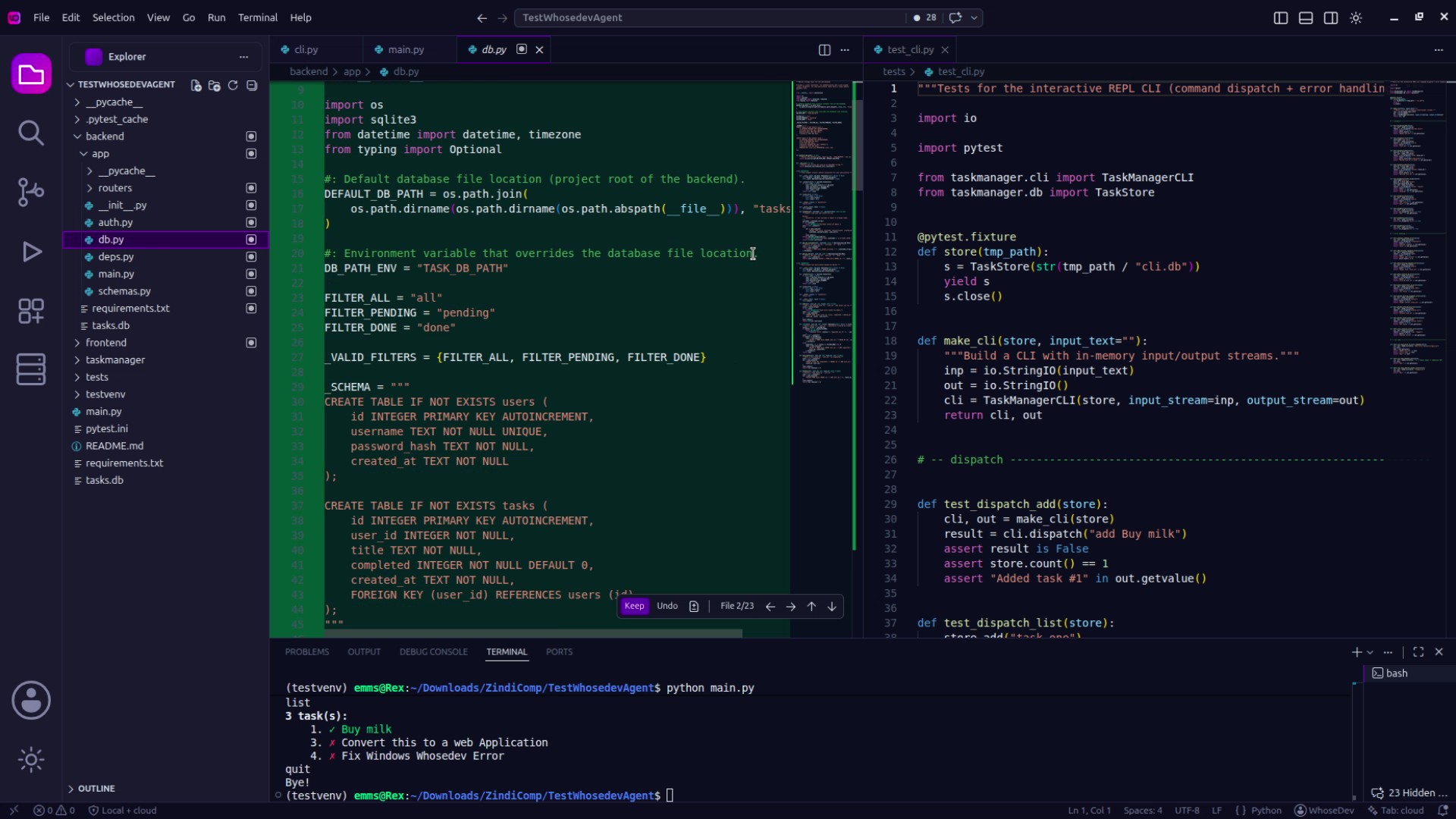Screen dimensions: 1456x819
Task: Open chat dropdown arrow in title bar
Action: [974, 17]
